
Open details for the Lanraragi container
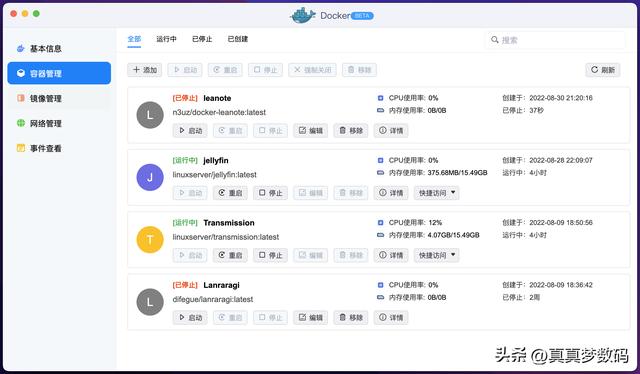tap(391, 317)
